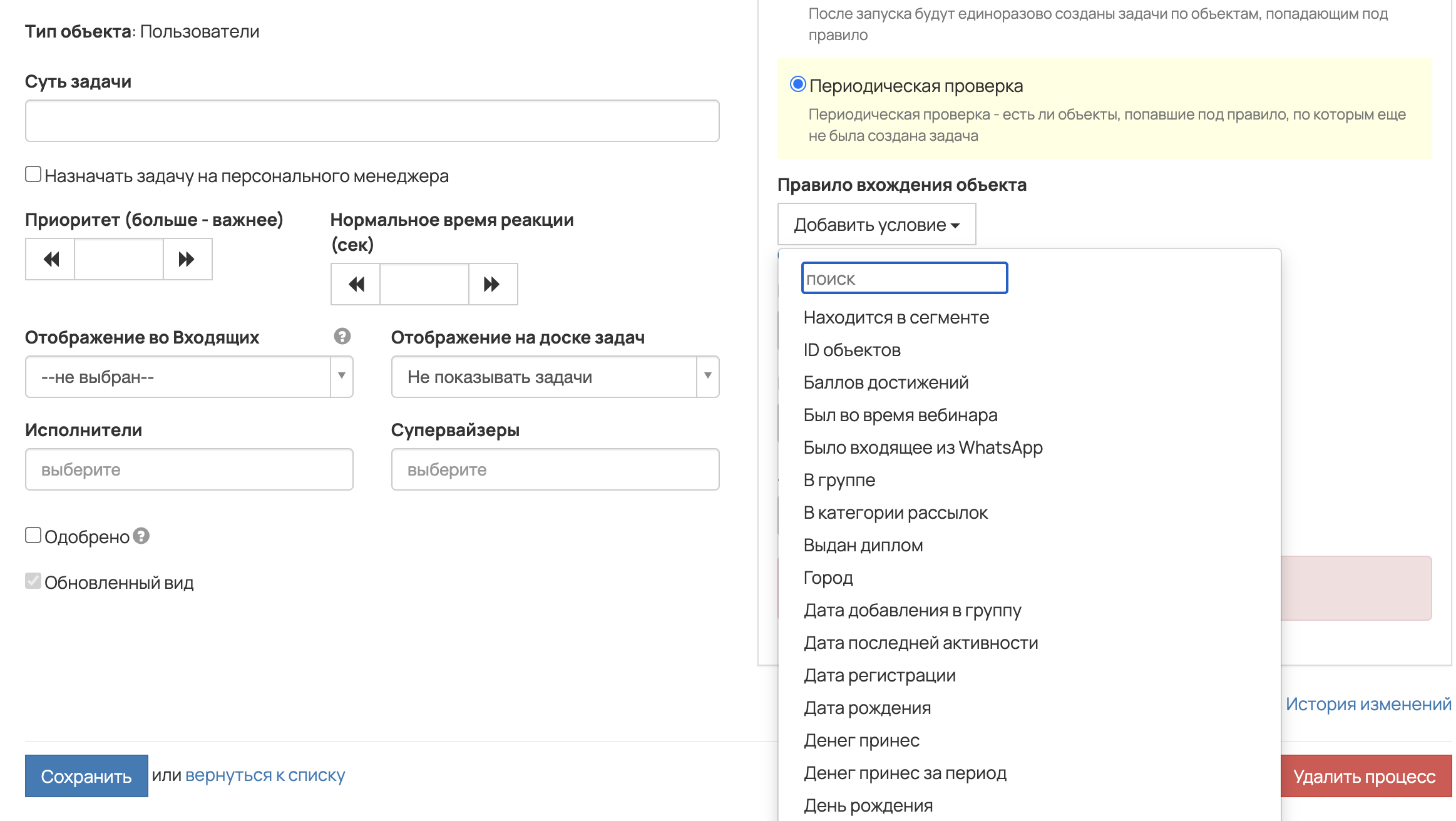1456x821 pixels.
Task: Focus the поиск condition search field
Action: (x=904, y=278)
